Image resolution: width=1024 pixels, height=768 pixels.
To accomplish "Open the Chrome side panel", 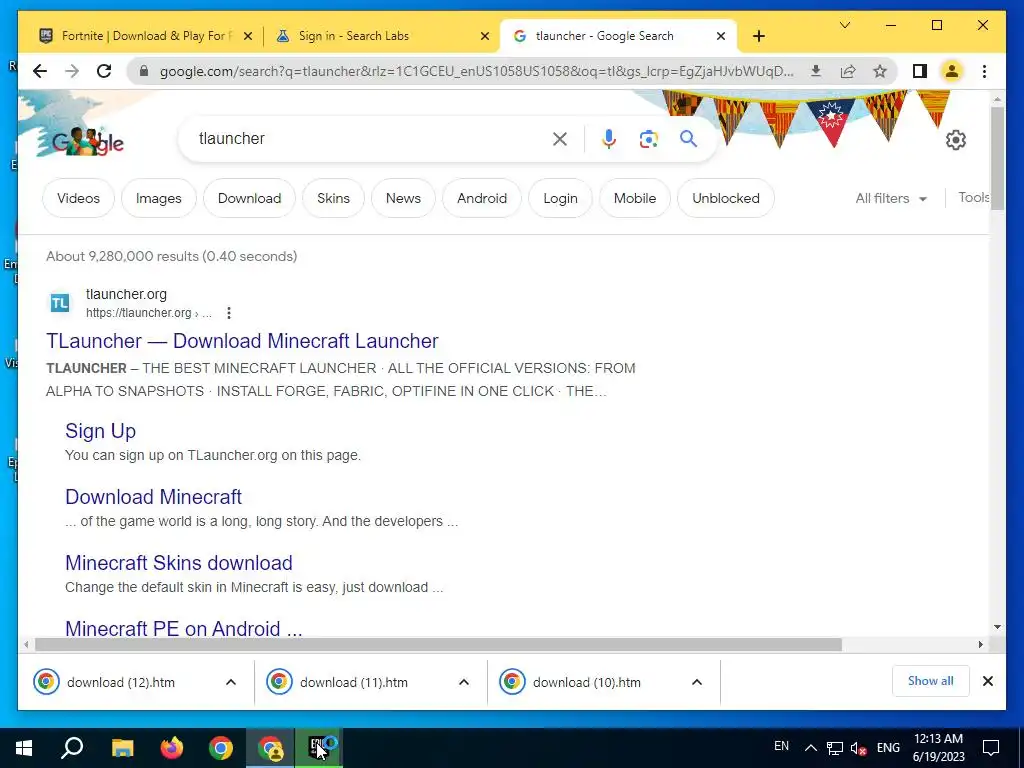I will (920, 71).
